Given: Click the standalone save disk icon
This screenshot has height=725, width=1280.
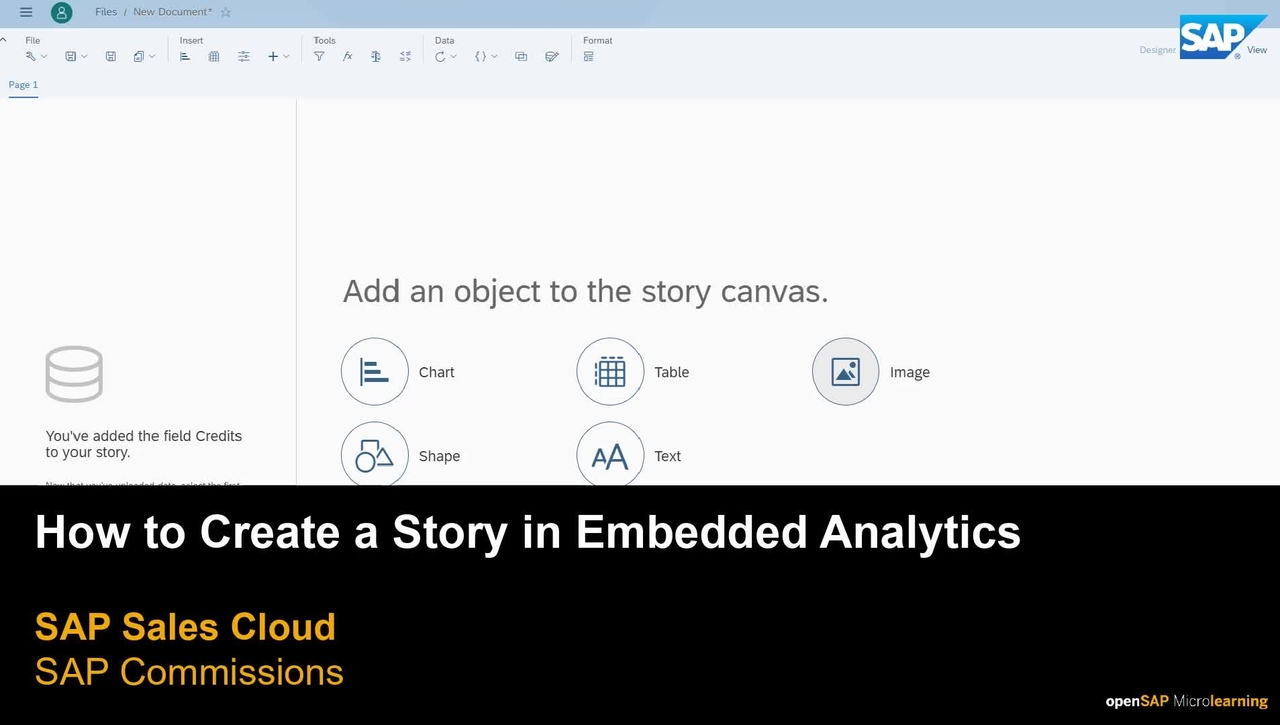Looking at the screenshot, I should click(111, 57).
